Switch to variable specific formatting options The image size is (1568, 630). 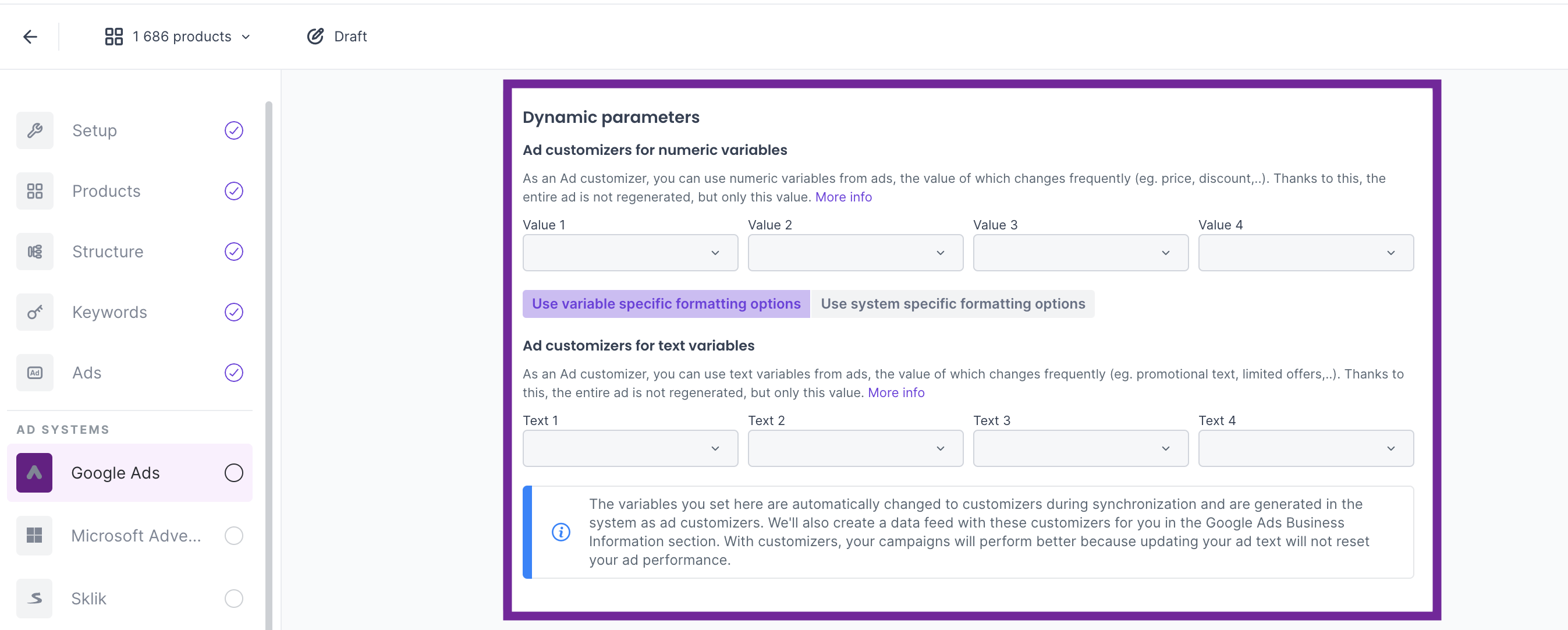click(x=666, y=304)
